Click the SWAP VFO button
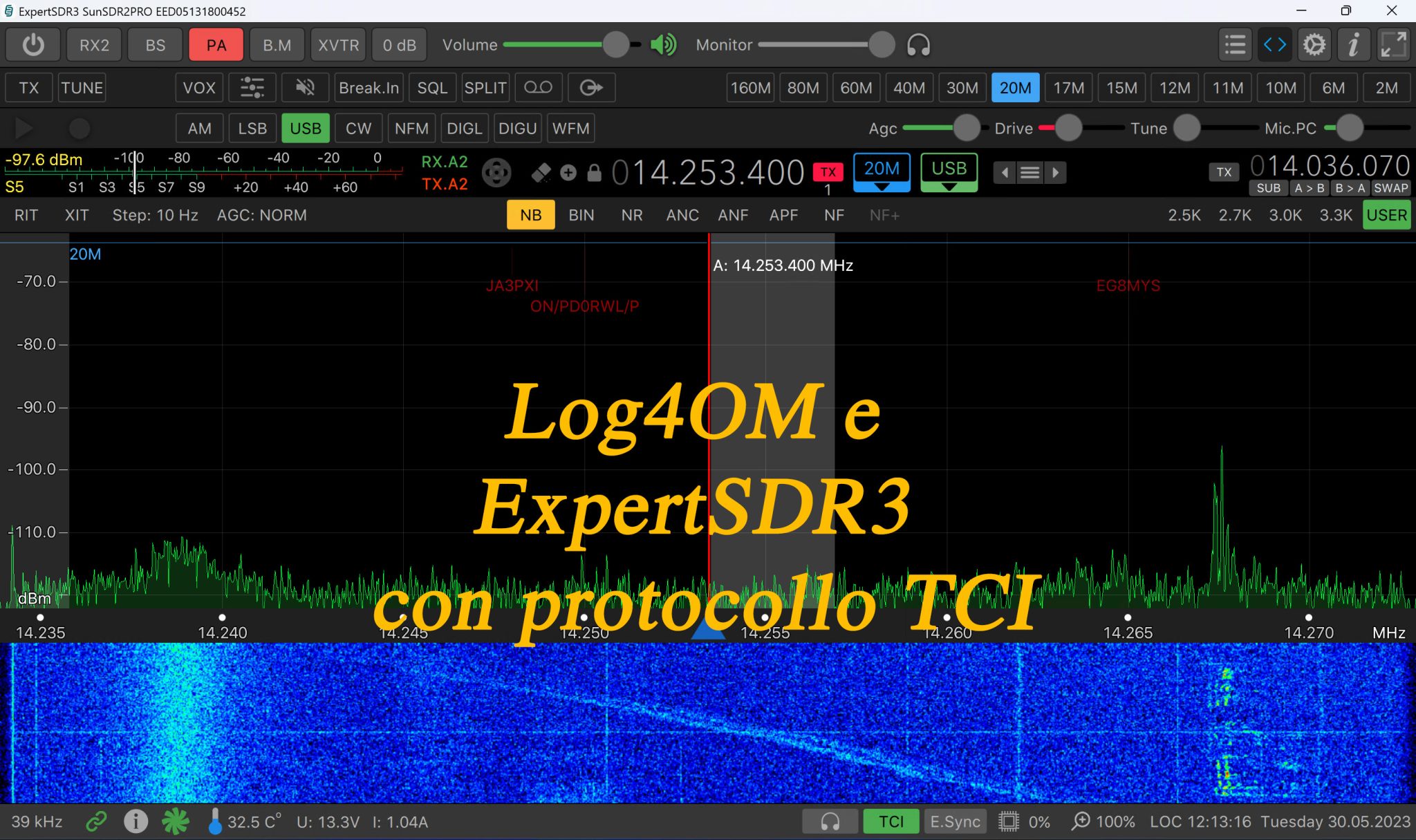Viewport: 1416px width, 840px height. [1390, 188]
